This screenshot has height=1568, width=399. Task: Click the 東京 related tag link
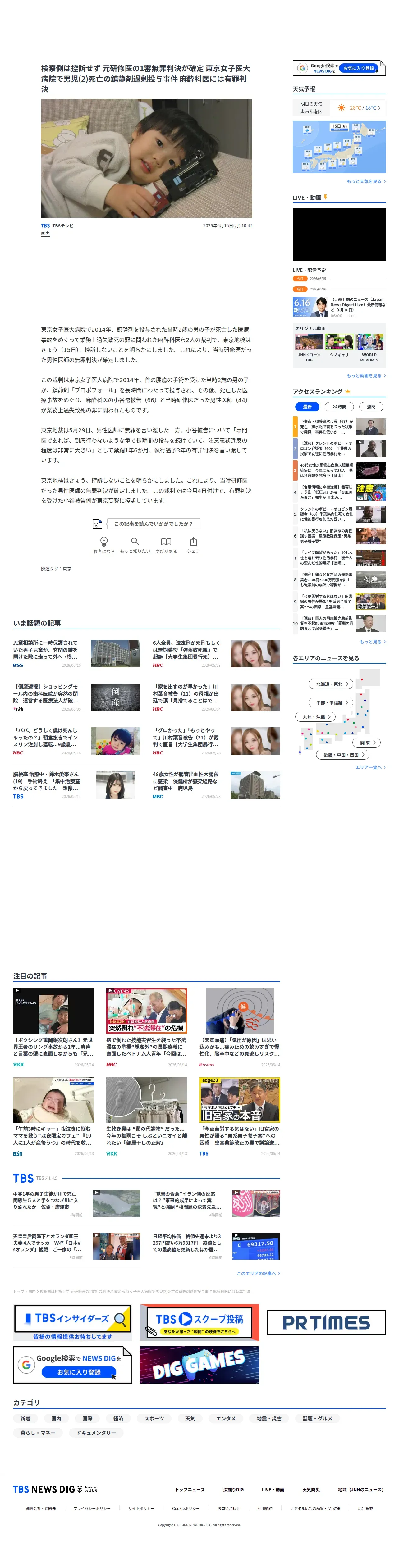67,569
